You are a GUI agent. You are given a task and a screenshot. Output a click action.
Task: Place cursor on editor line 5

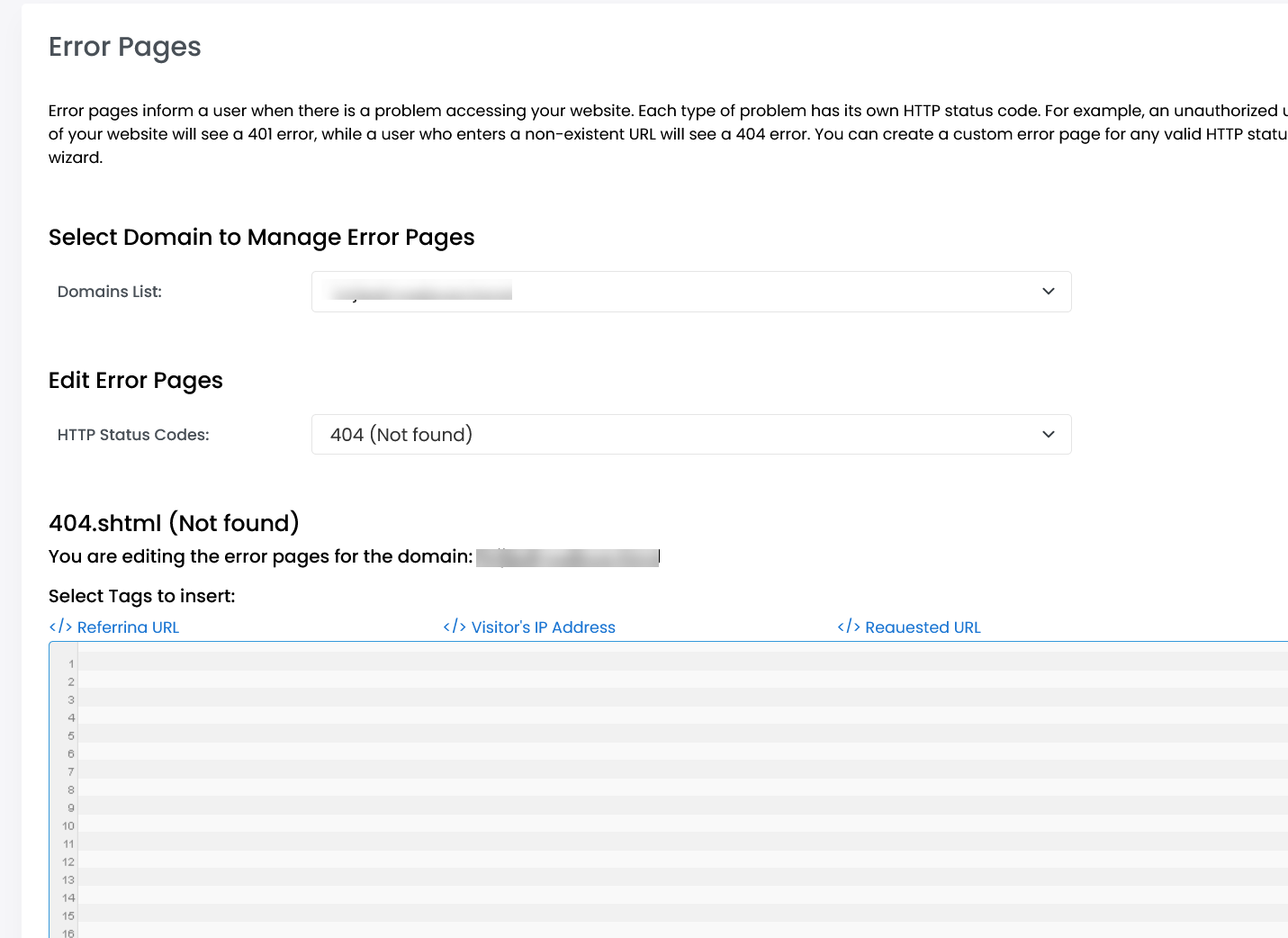click(x=630, y=735)
